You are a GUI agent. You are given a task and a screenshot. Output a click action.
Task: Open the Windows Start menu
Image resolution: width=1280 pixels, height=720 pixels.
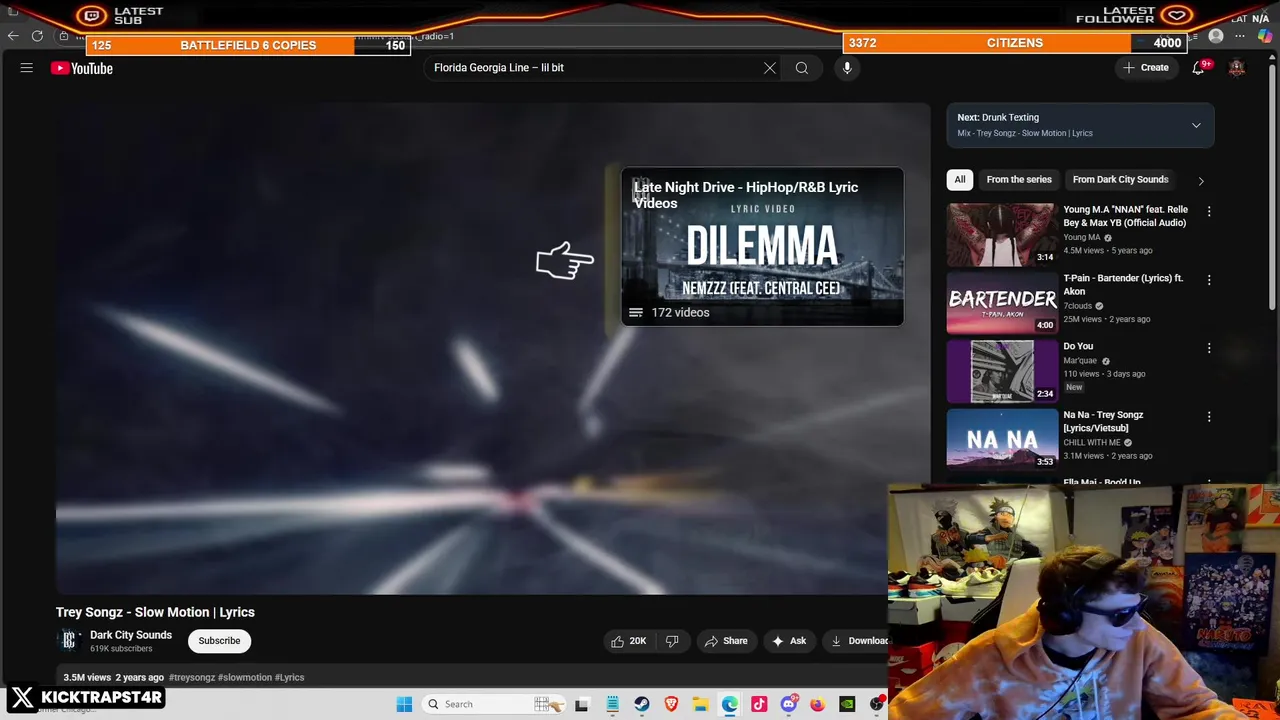pos(404,704)
